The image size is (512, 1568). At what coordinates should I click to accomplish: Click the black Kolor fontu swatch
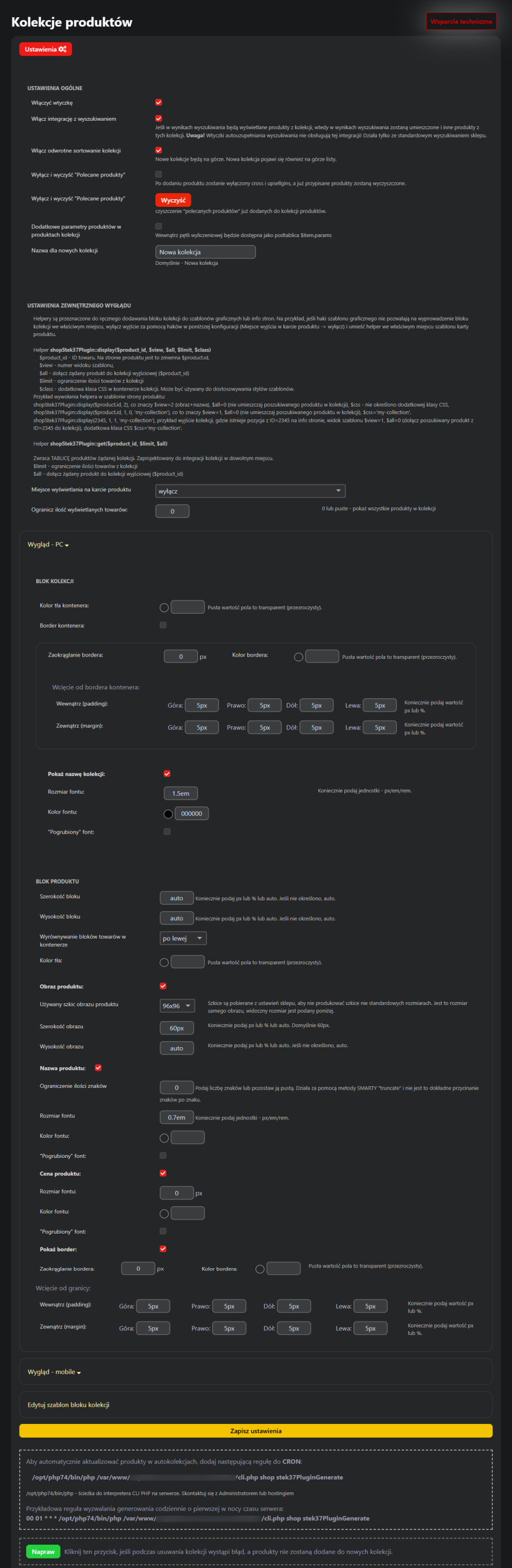[168, 814]
